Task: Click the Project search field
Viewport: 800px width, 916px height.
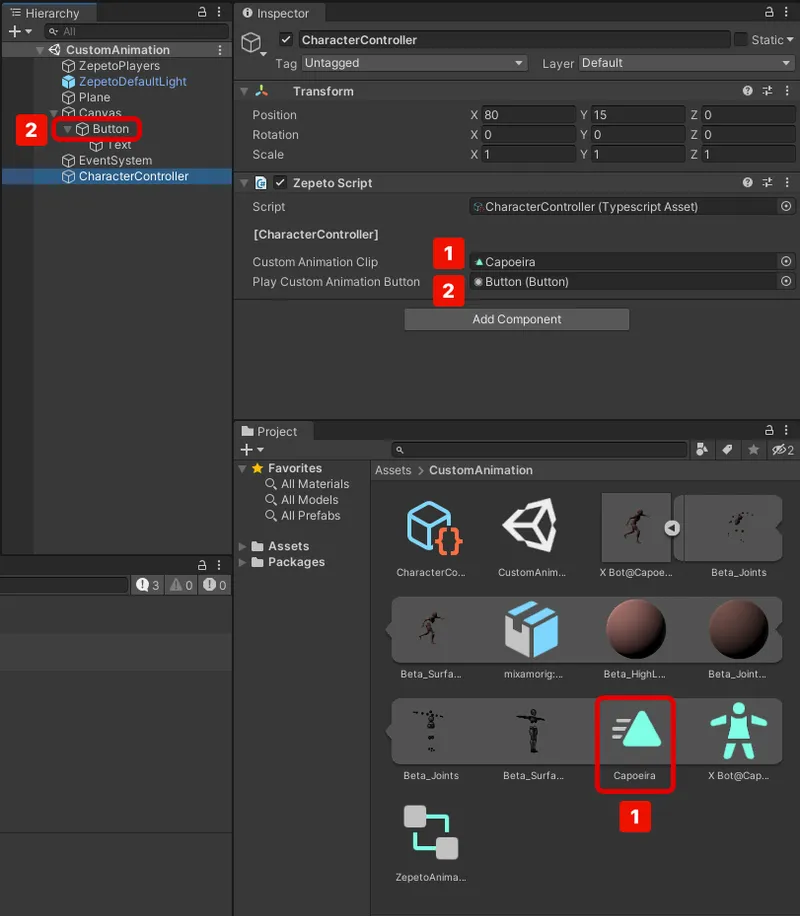Action: pyautogui.click(x=540, y=449)
